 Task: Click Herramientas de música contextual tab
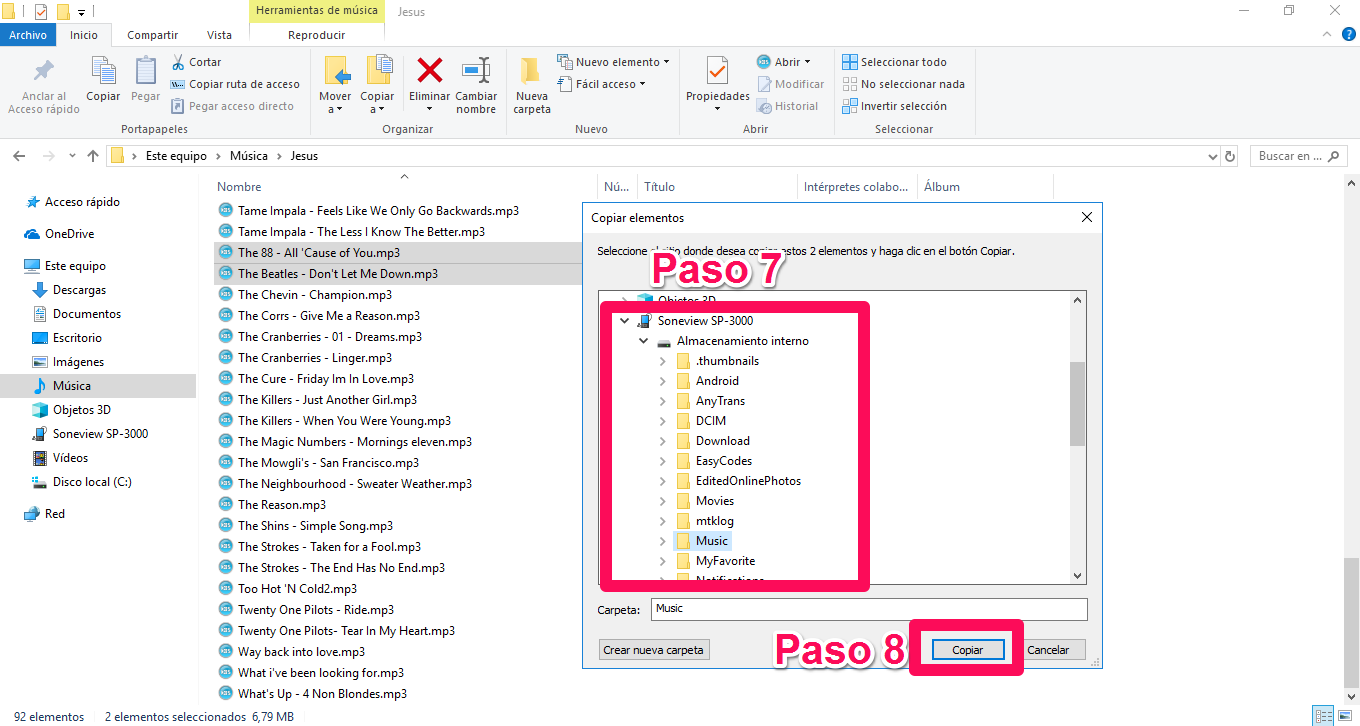click(x=317, y=11)
